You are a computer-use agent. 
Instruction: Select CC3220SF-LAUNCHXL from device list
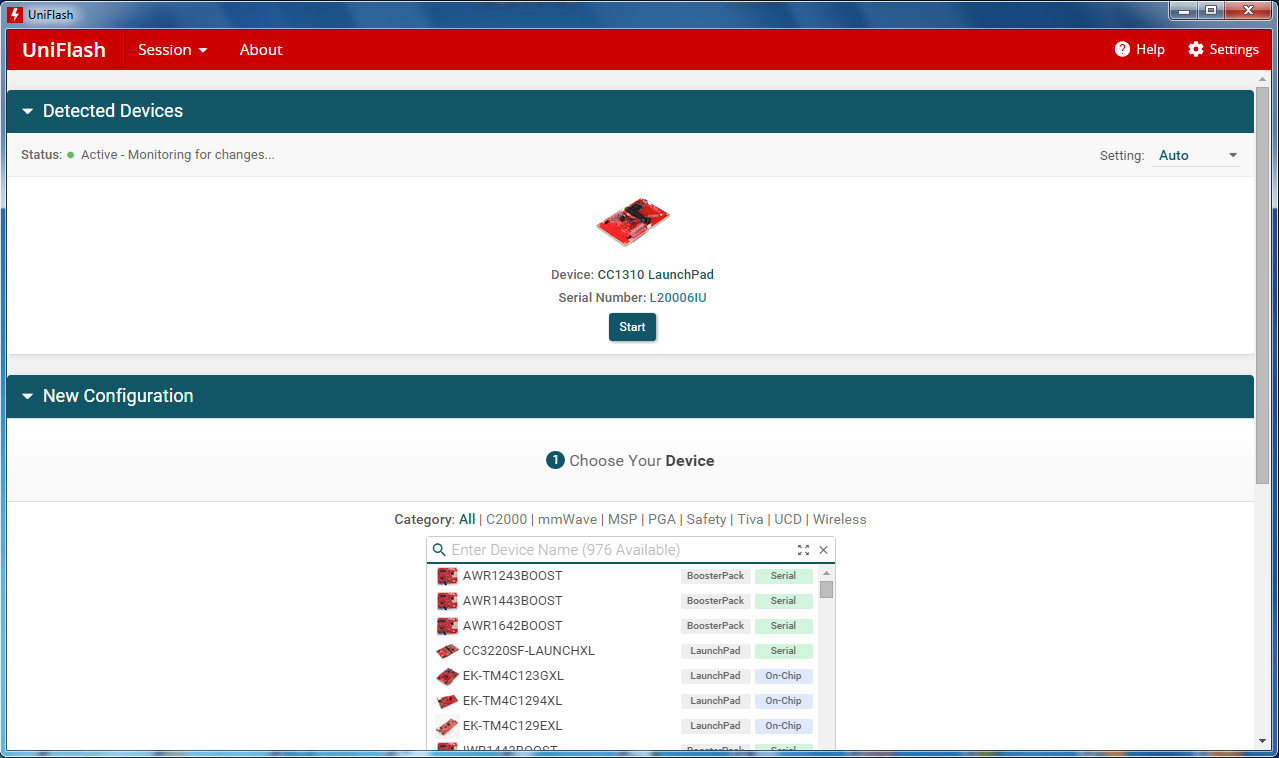tap(623, 651)
